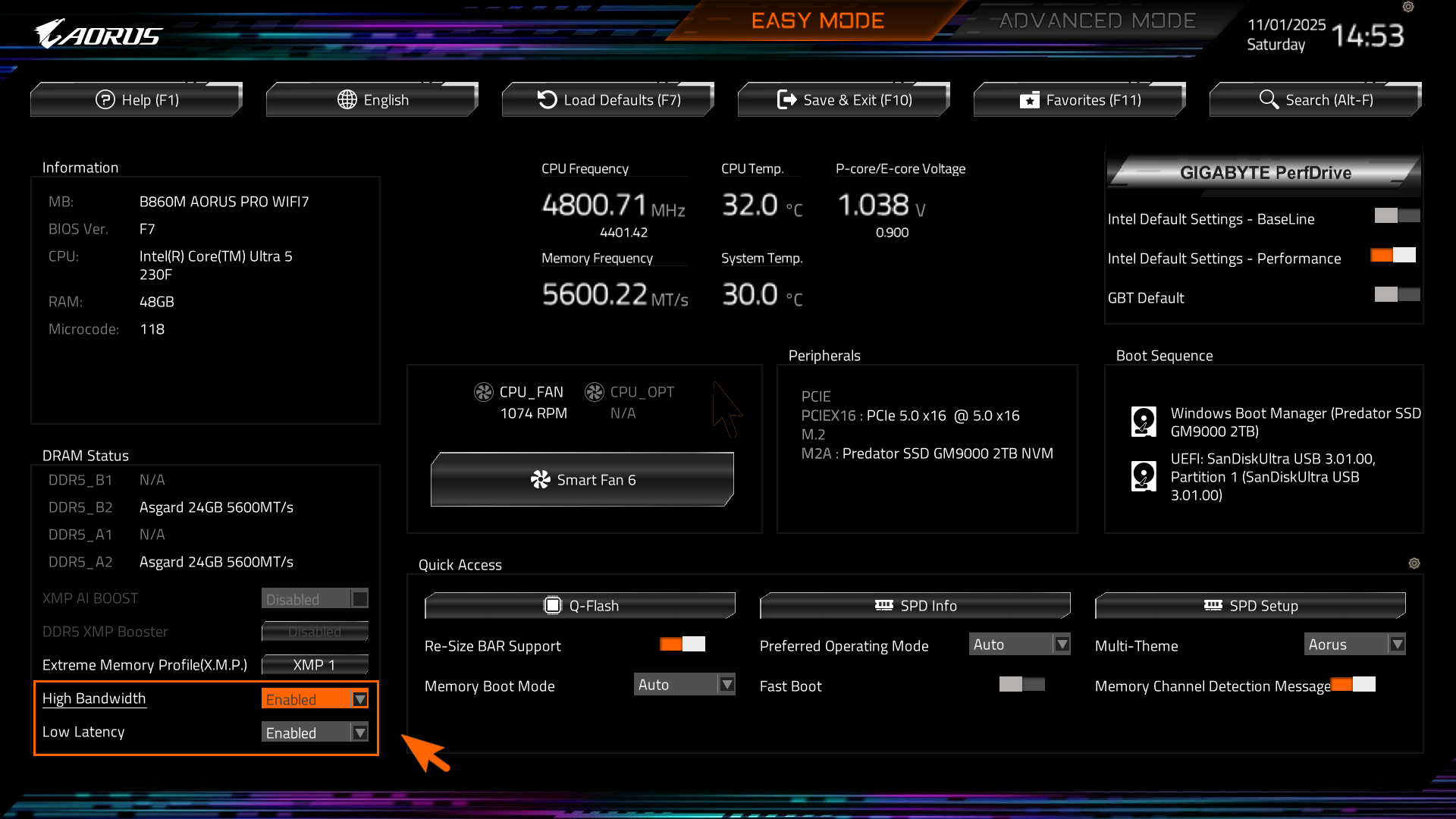Image resolution: width=1456 pixels, height=819 pixels.
Task: Click the Quick Access settings gear icon
Action: pos(1414,563)
